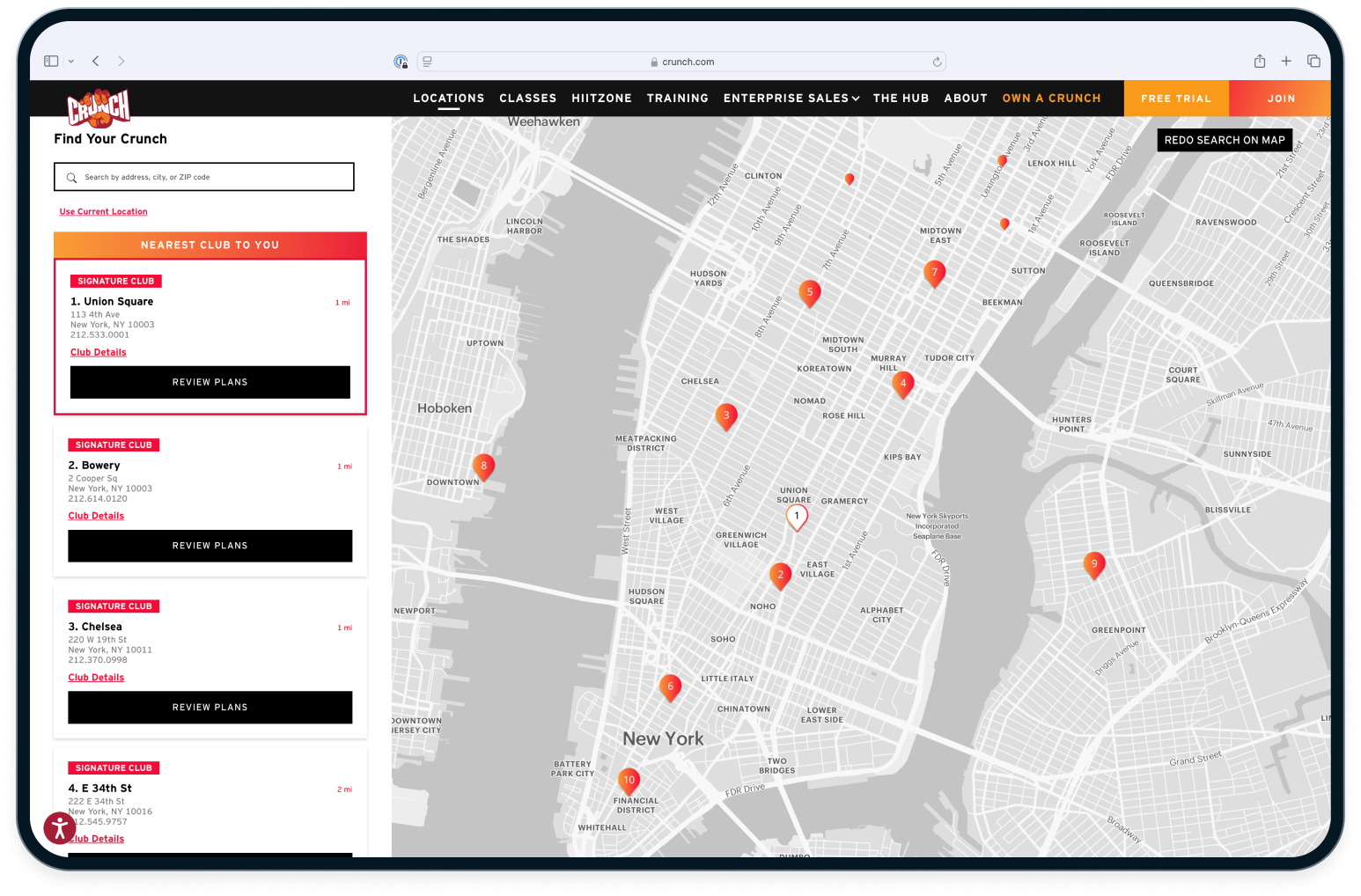
Task: Open the TRAINING page from navigation
Action: [x=677, y=98]
